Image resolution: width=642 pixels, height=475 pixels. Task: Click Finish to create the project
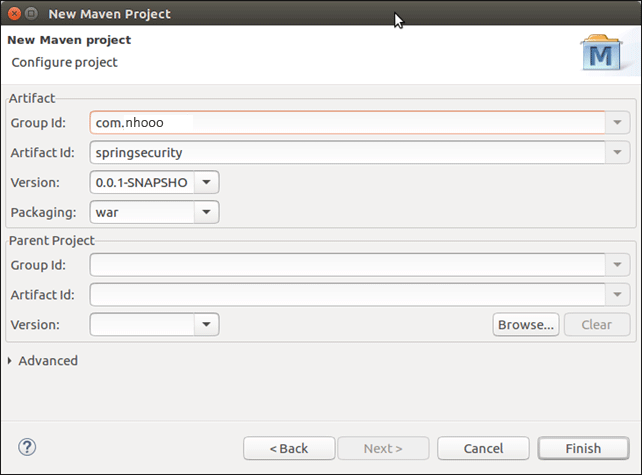tap(583, 448)
